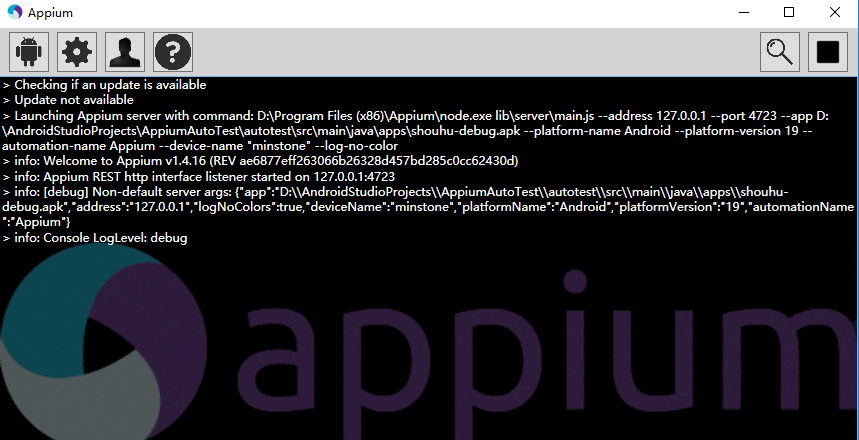Screen dimensions: 859x440
Task: Click log line "Checking if an update is available"
Action: pos(104,85)
